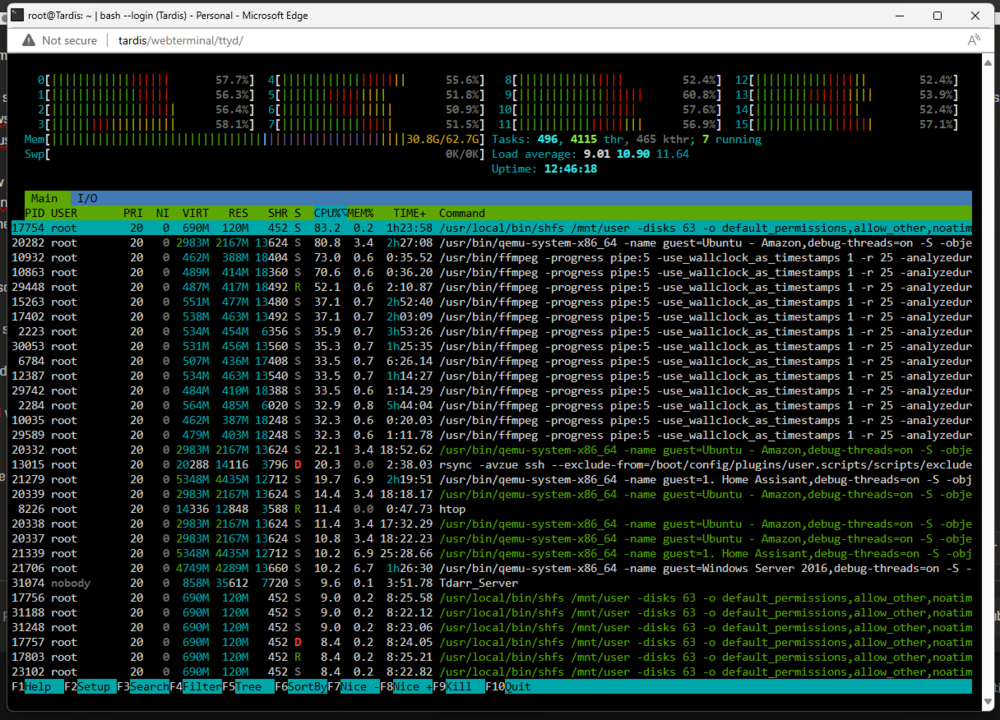The width and height of the screenshot is (1000, 720).
Task: Click the CPU 4 meter showing 55.6%
Action: [x=376, y=80]
